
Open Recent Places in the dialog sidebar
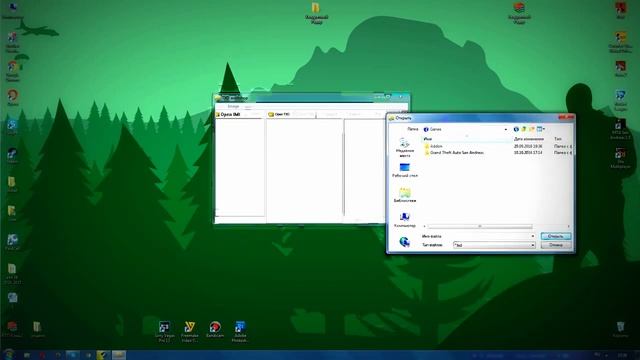404,148
